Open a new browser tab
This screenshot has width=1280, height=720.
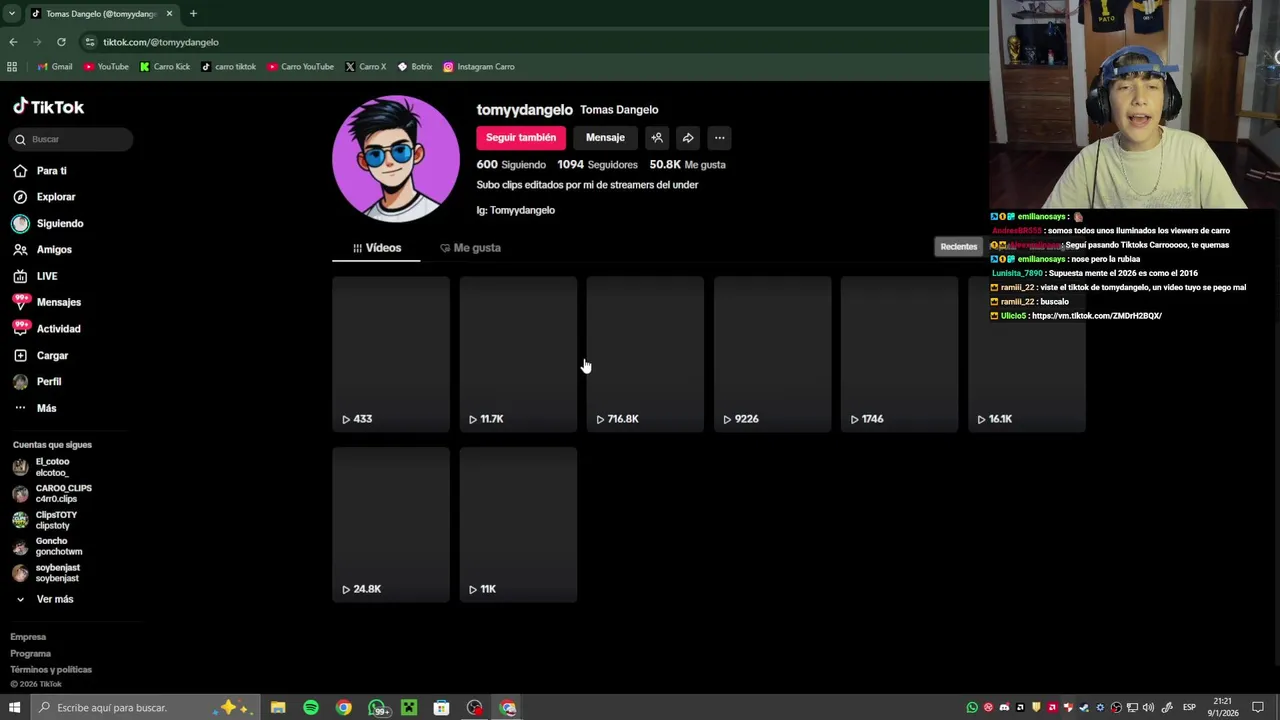click(193, 13)
